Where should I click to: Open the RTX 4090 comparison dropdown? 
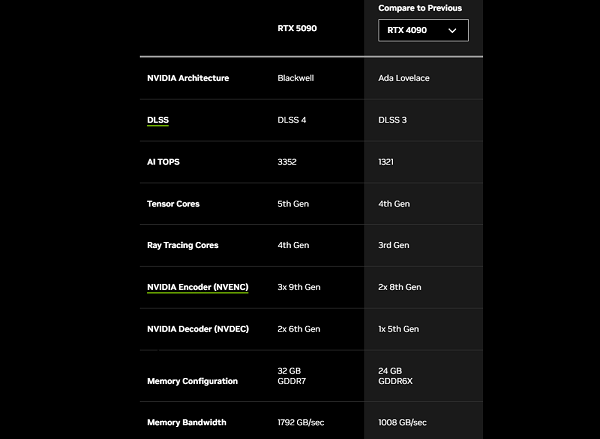[x=423, y=30]
